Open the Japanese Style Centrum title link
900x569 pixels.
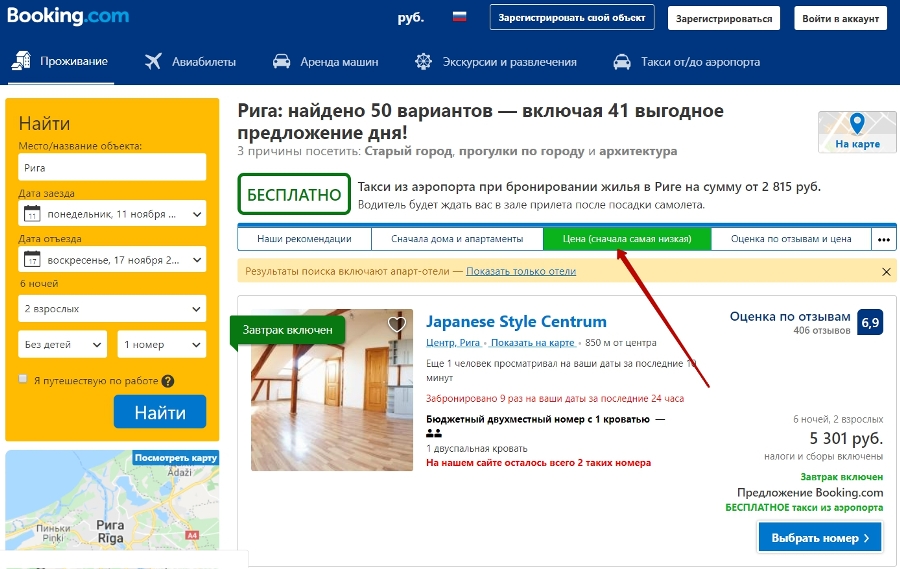tap(516, 322)
